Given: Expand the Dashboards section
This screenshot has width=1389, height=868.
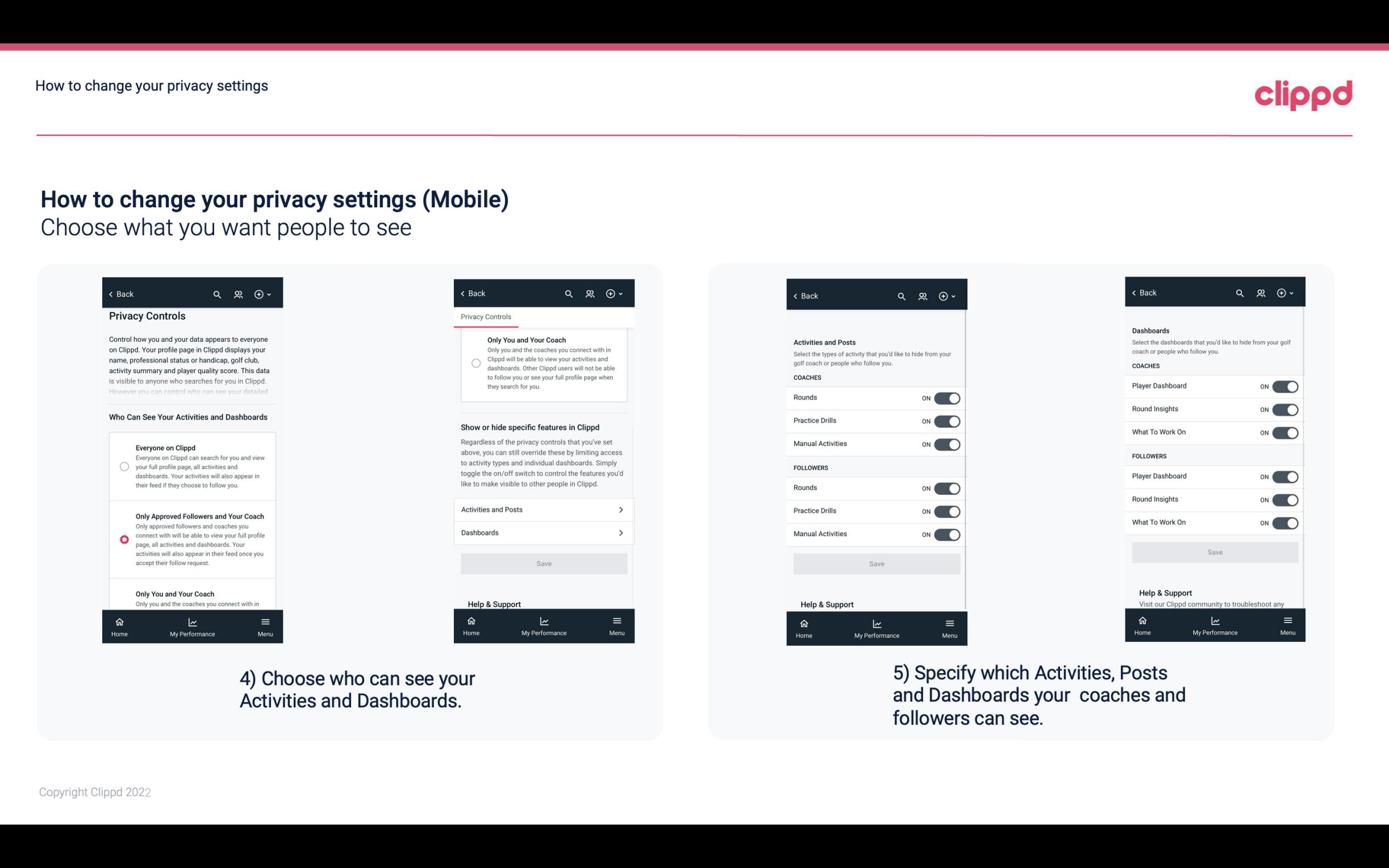Looking at the screenshot, I should 543,532.
